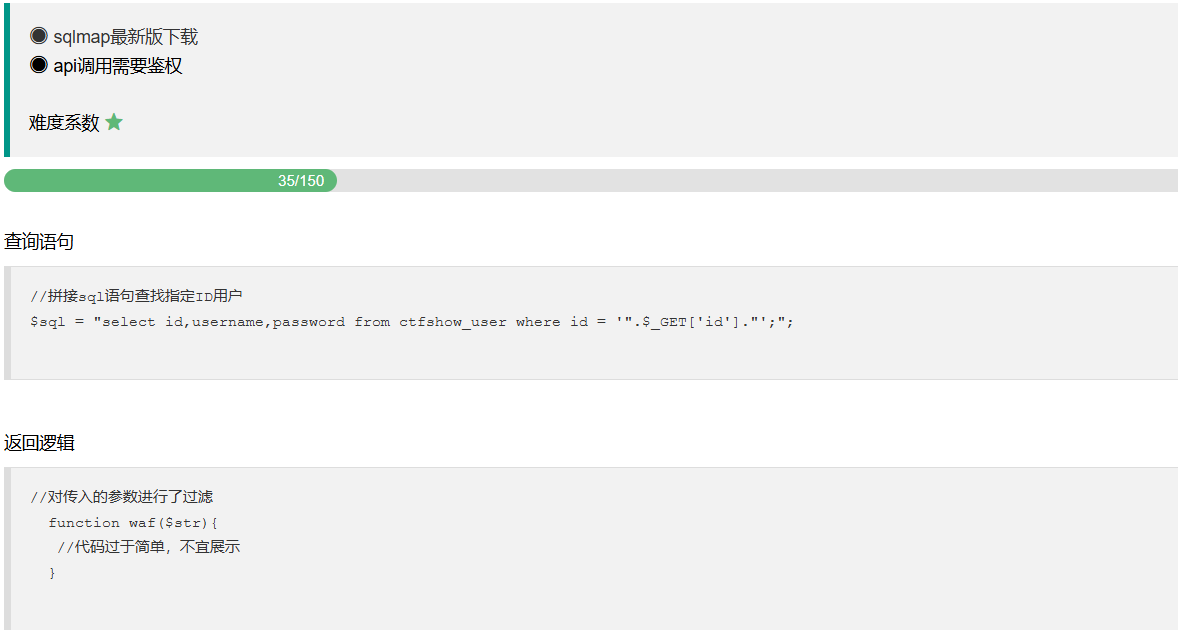Click the 返回逻辑 heading
The image size is (1178, 630).
(x=39, y=442)
